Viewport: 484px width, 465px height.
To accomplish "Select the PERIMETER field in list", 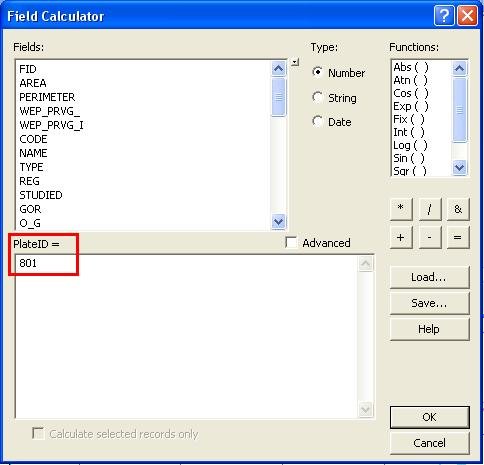I will 47,97.
